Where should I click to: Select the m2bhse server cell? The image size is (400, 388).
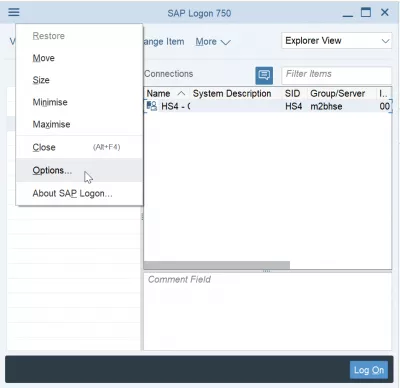pos(326,106)
